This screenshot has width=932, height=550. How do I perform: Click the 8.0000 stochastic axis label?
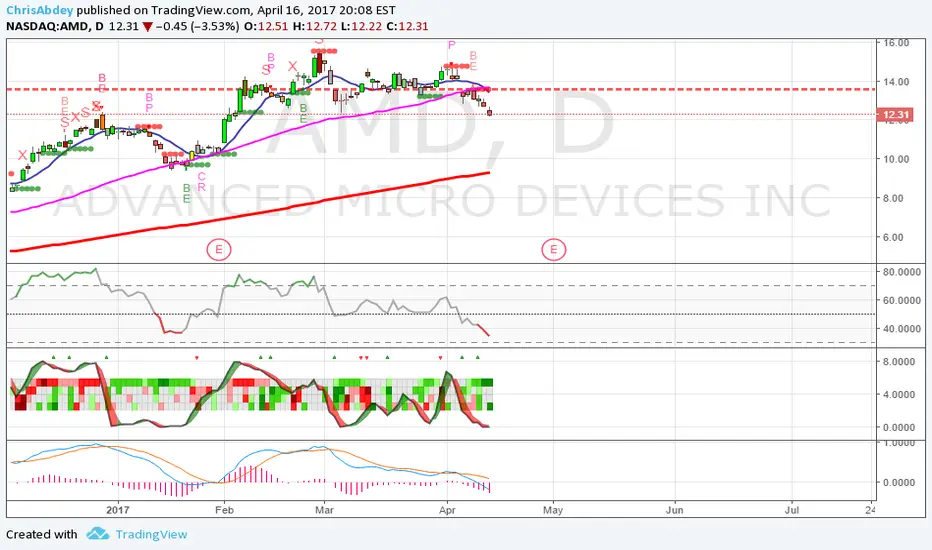click(x=899, y=362)
